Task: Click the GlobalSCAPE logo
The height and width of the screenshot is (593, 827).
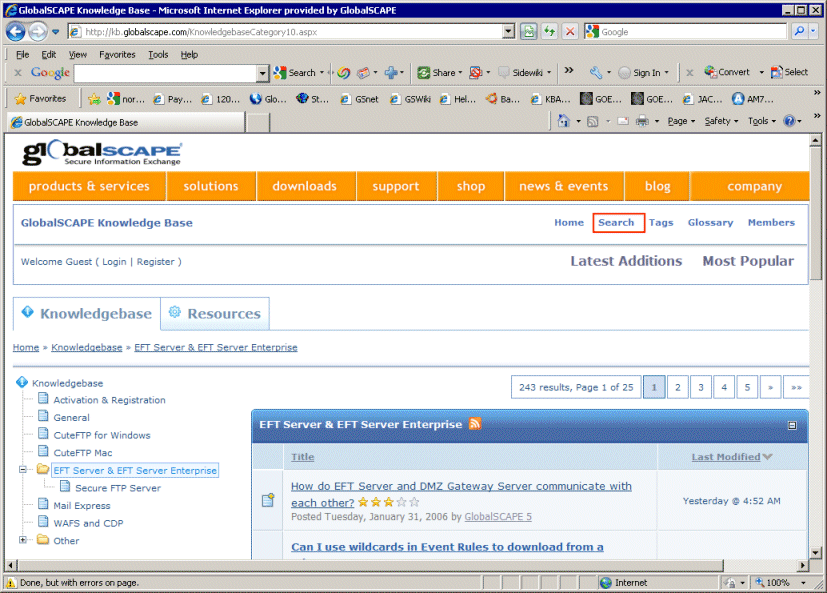Action: [x=102, y=154]
